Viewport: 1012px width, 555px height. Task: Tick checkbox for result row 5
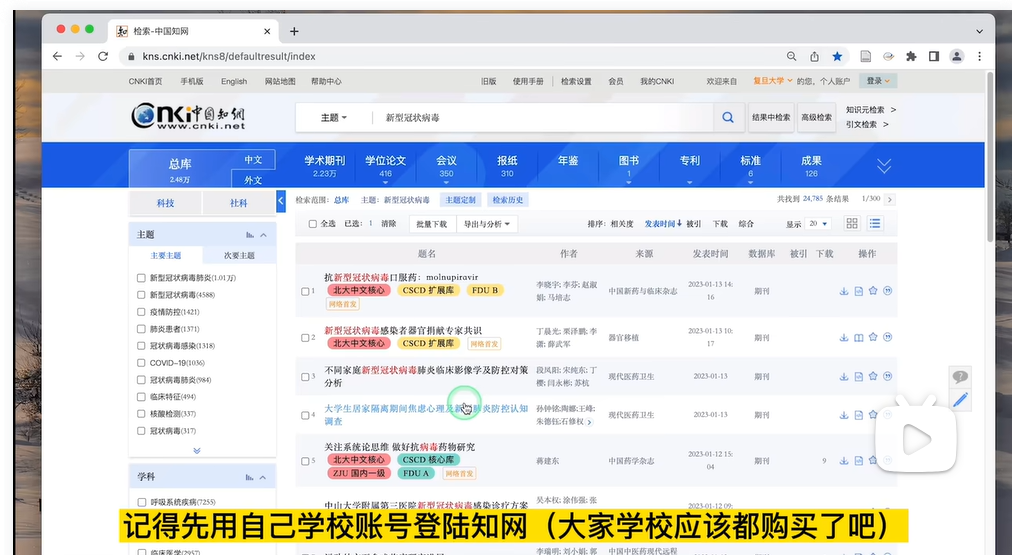click(x=305, y=461)
